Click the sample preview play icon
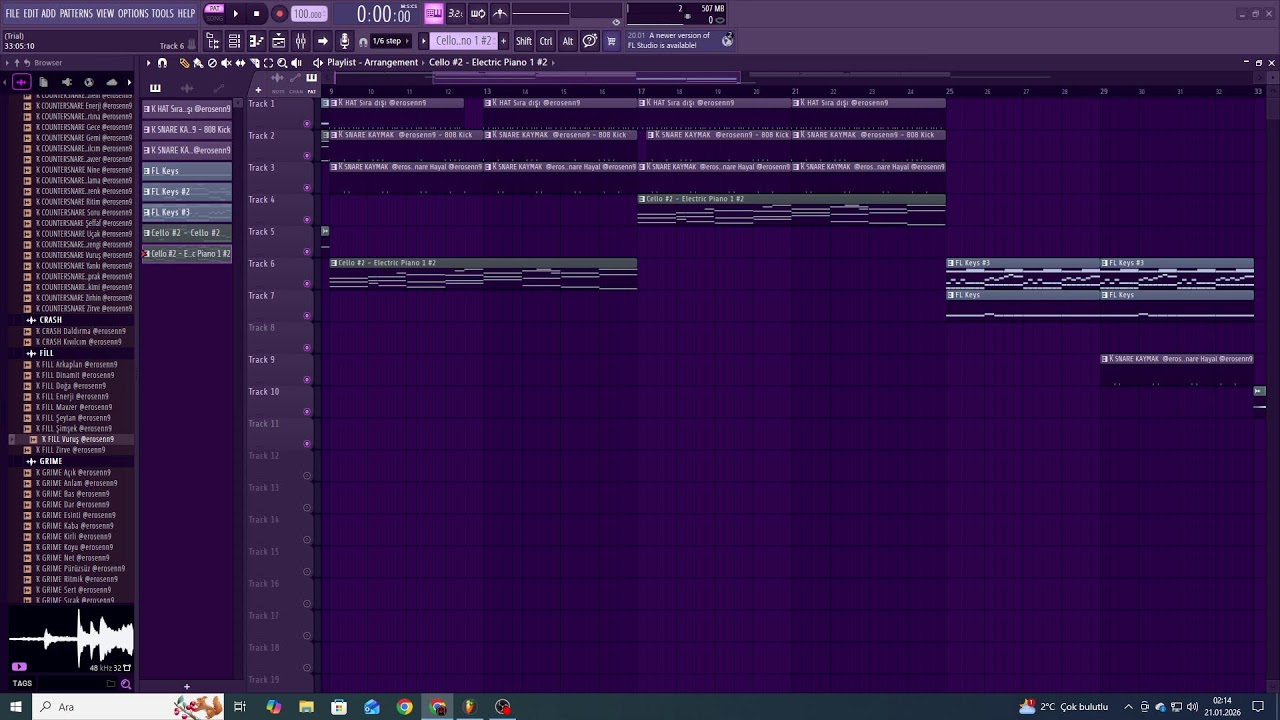Viewport: 1280px width, 720px height. pos(19,667)
